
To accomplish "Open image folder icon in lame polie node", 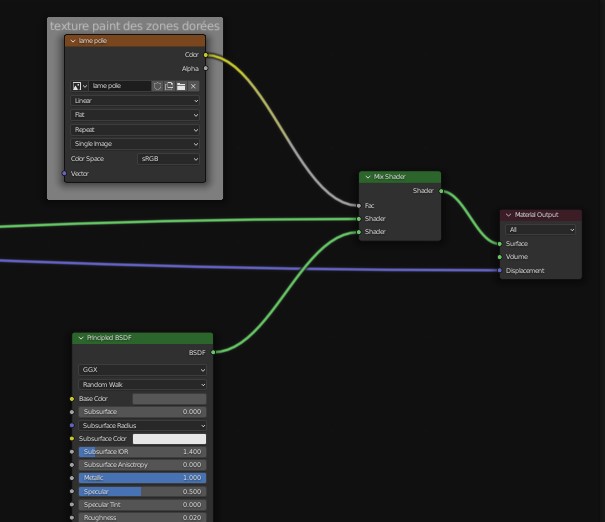I will pos(181,86).
